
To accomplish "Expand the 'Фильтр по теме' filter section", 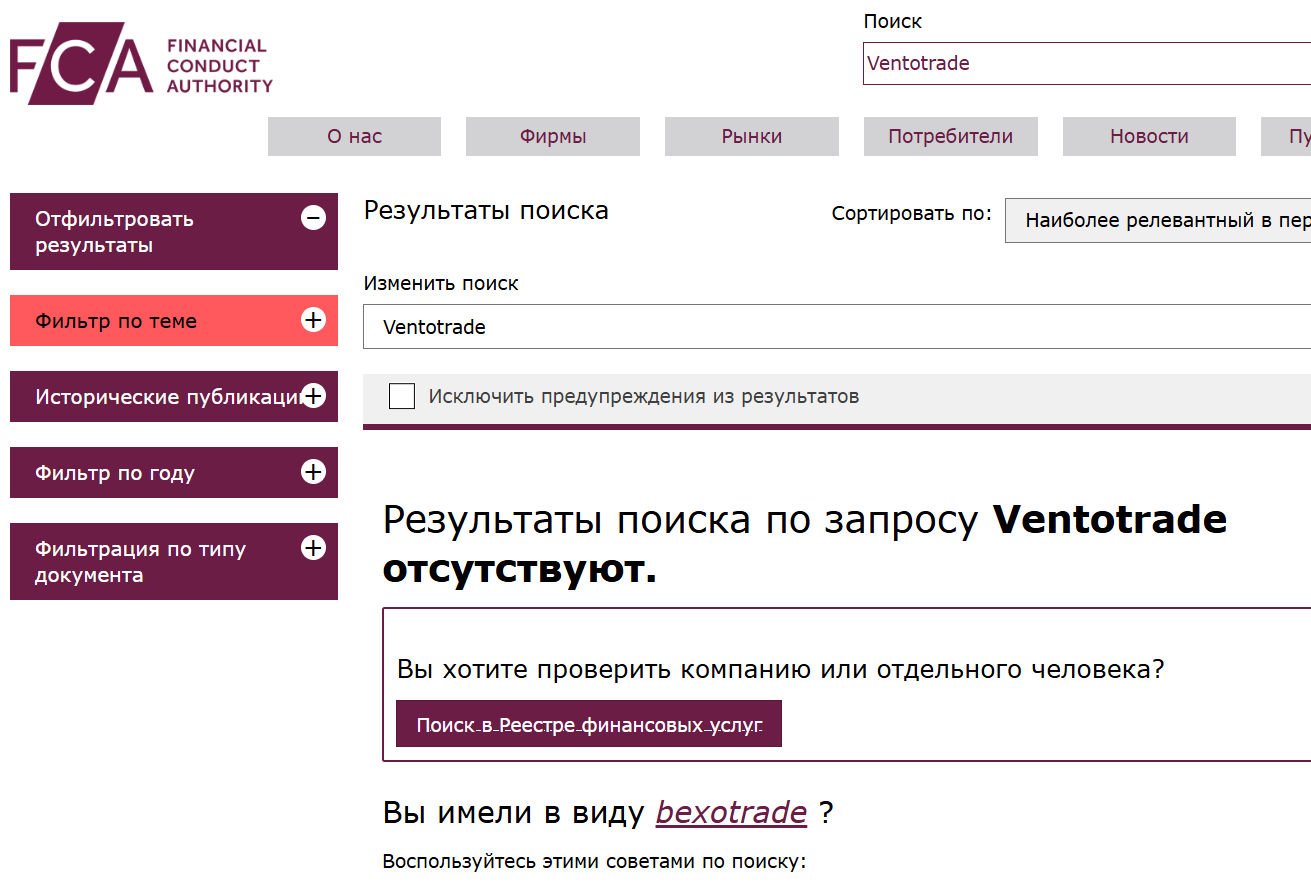I will click(150, 320).
